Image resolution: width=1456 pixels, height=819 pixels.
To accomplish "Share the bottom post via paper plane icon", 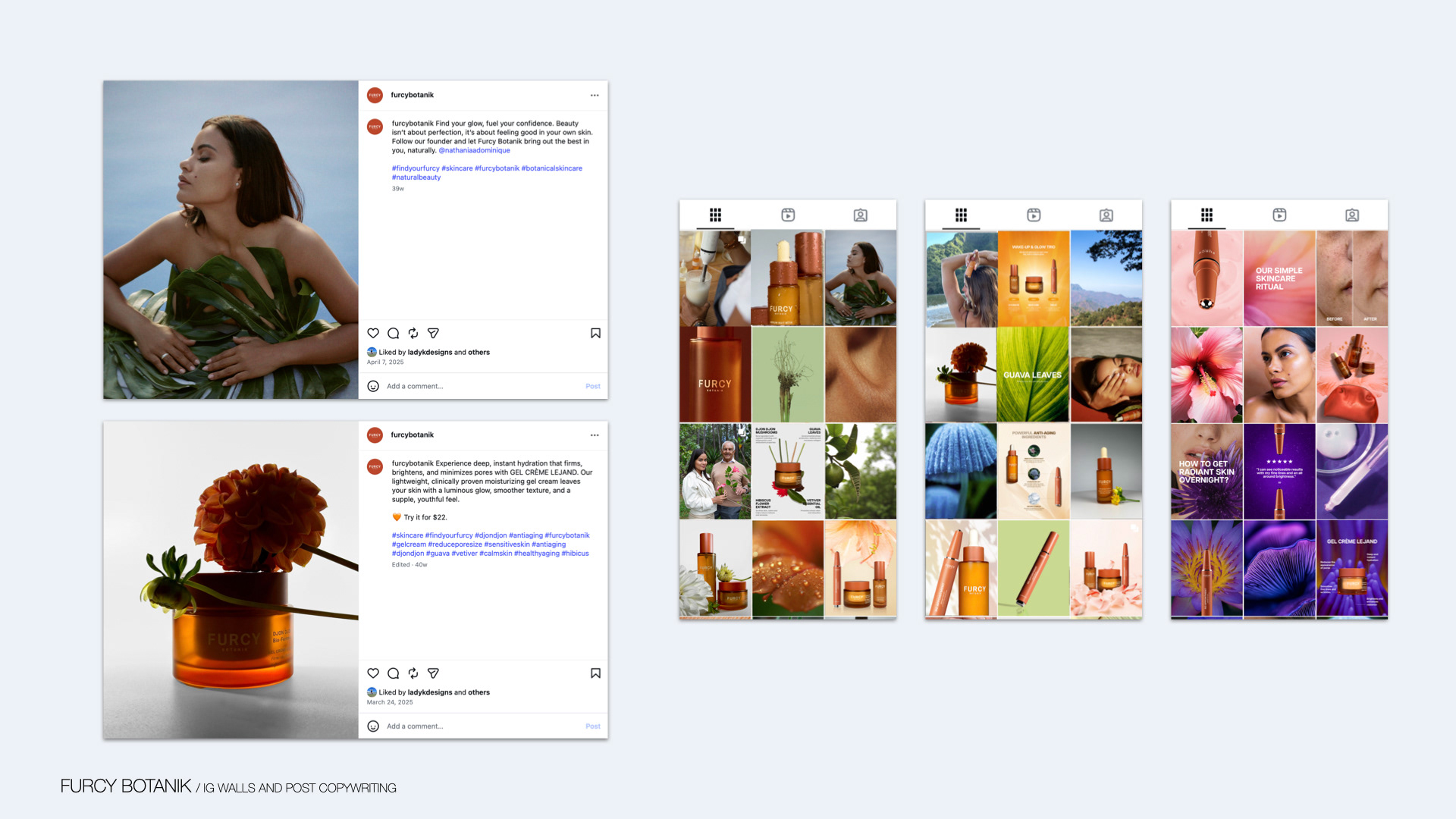I will click(x=433, y=673).
